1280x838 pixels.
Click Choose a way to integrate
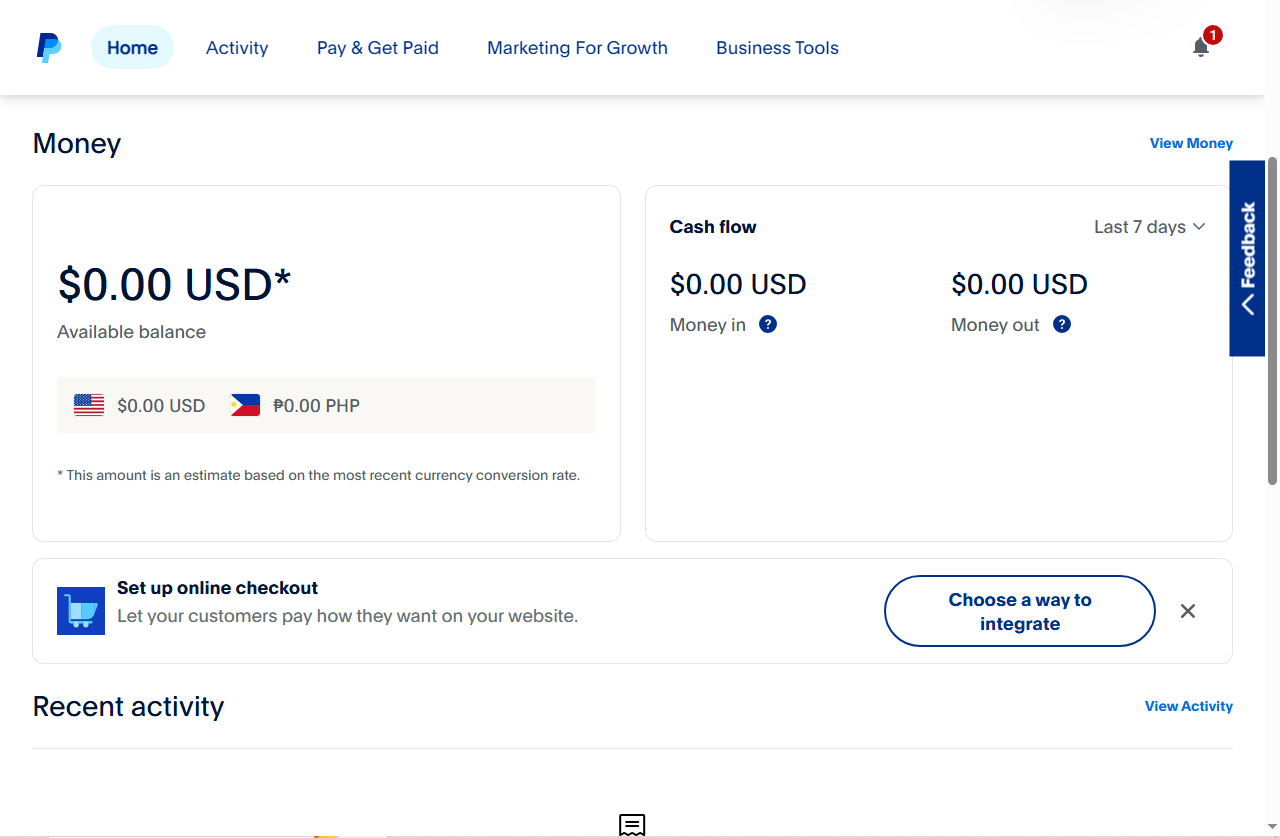click(x=1020, y=611)
